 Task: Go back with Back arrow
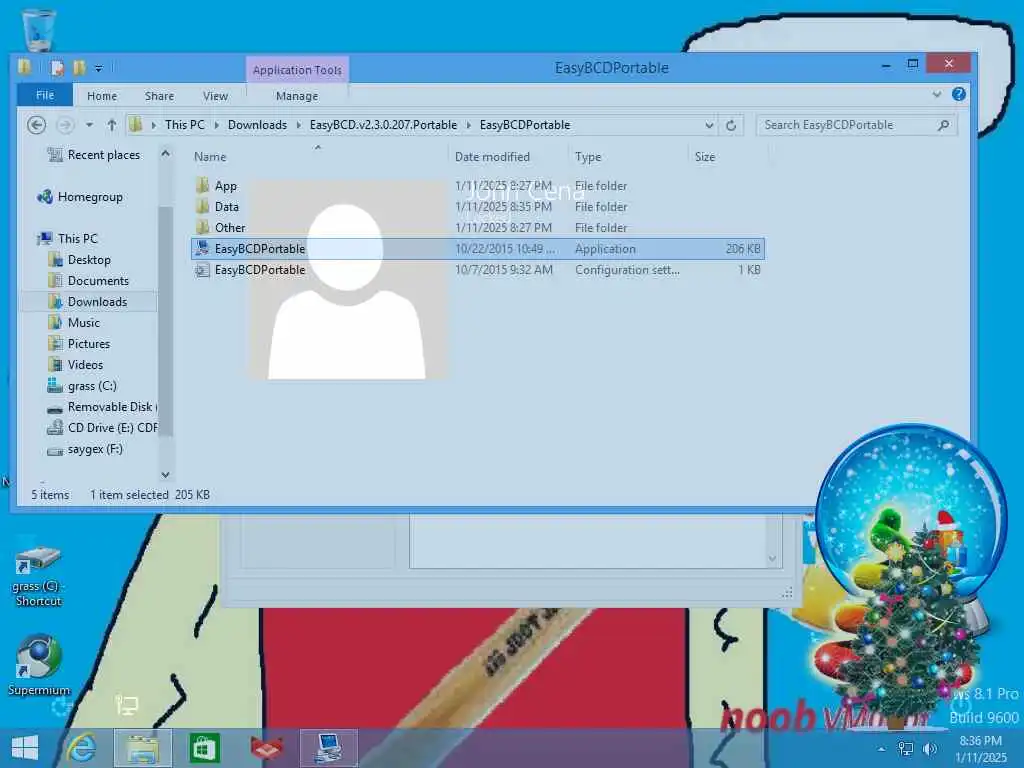point(37,125)
